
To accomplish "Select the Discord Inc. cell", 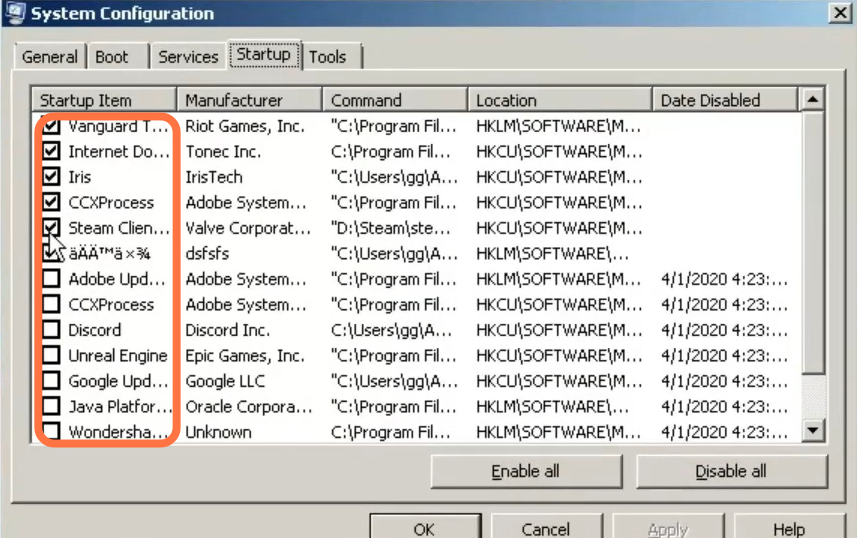I will pyautogui.click(x=227, y=330).
